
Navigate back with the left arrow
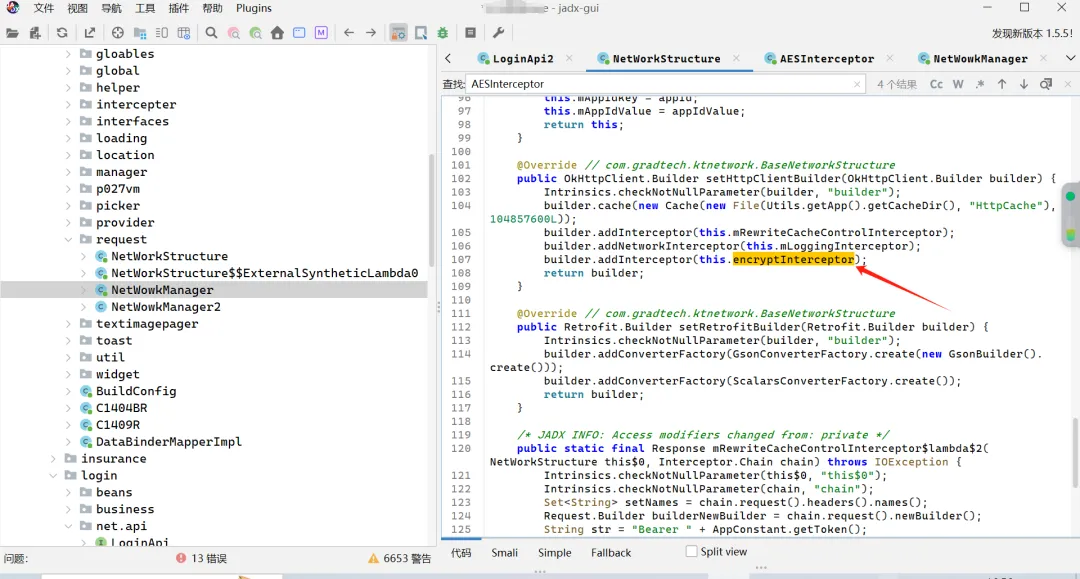(349, 33)
